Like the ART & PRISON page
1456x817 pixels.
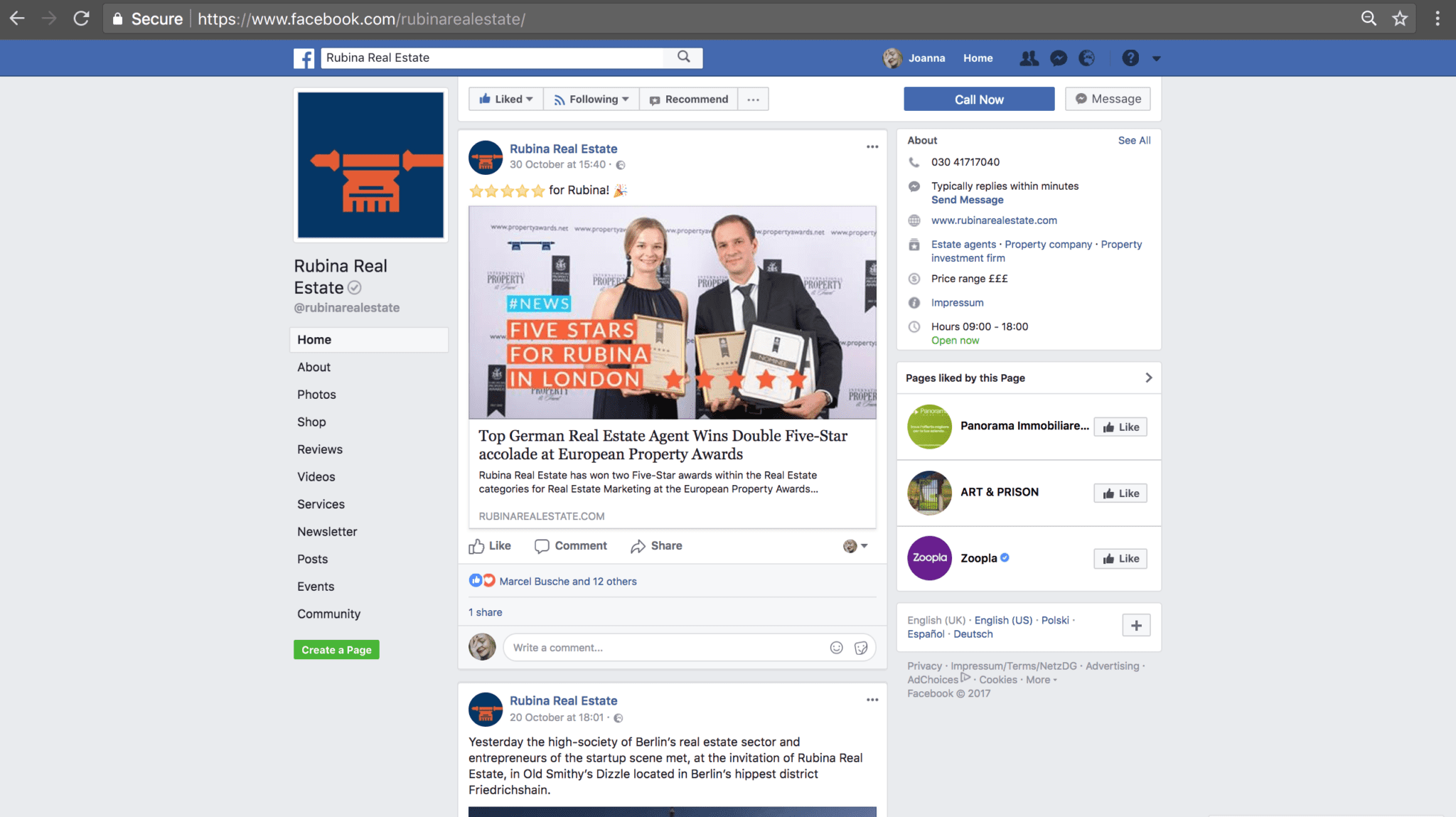1120,493
